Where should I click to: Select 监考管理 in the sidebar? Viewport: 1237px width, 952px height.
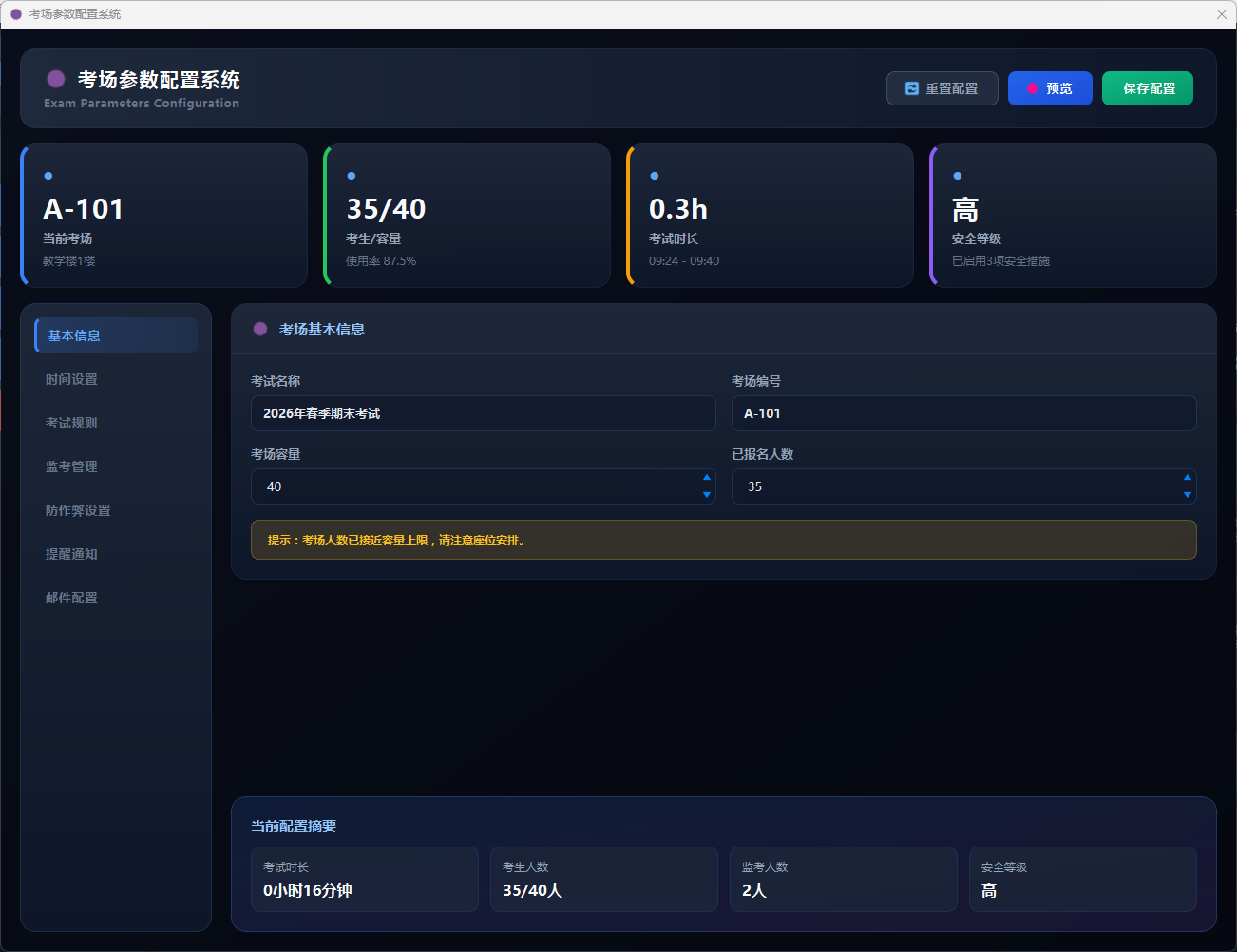point(72,466)
